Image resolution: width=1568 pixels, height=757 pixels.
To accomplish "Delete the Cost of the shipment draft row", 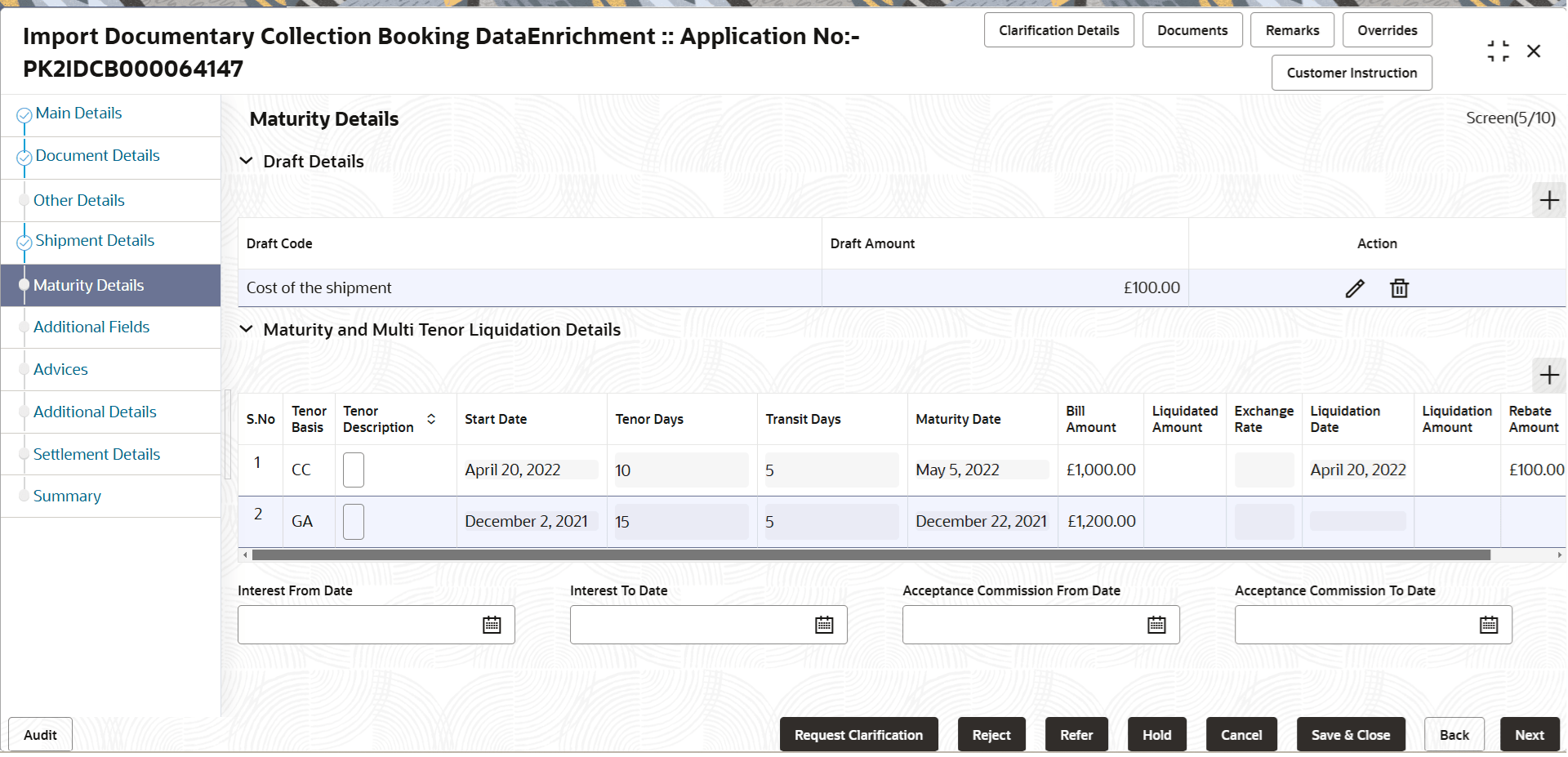I will click(x=1399, y=288).
